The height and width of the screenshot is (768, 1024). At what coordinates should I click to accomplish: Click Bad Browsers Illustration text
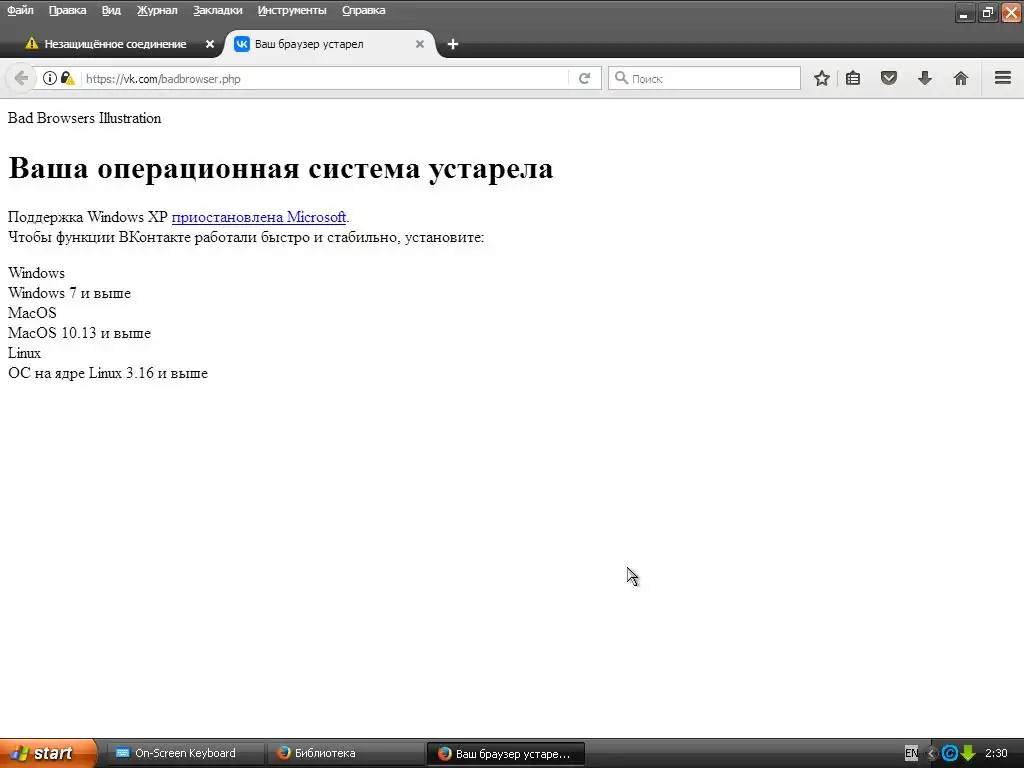coord(84,118)
